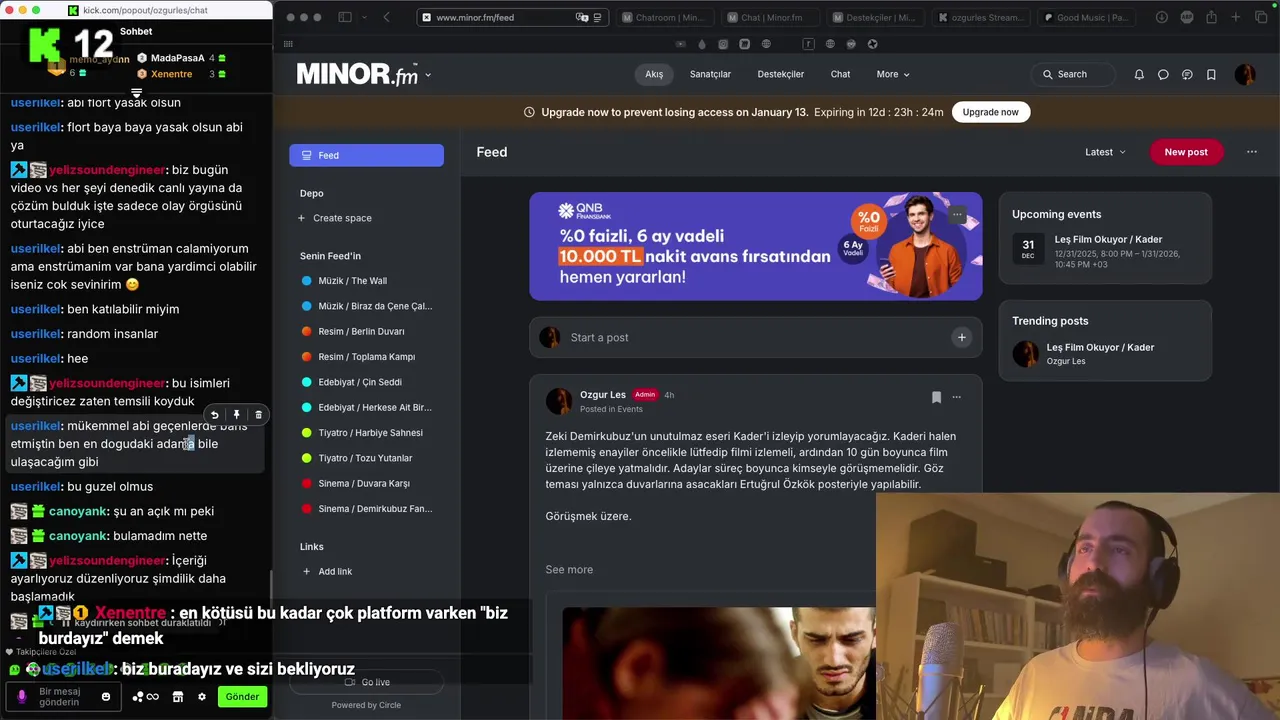Click the translate icon in address bar
1280x720 pixels.
[581, 17]
